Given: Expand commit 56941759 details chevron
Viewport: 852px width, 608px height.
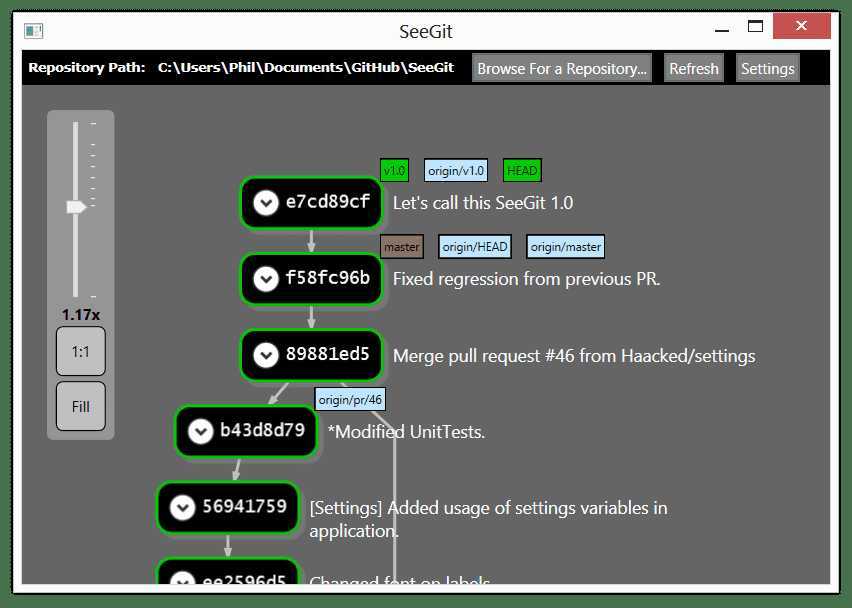Looking at the screenshot, I should [x=182, y=507].
